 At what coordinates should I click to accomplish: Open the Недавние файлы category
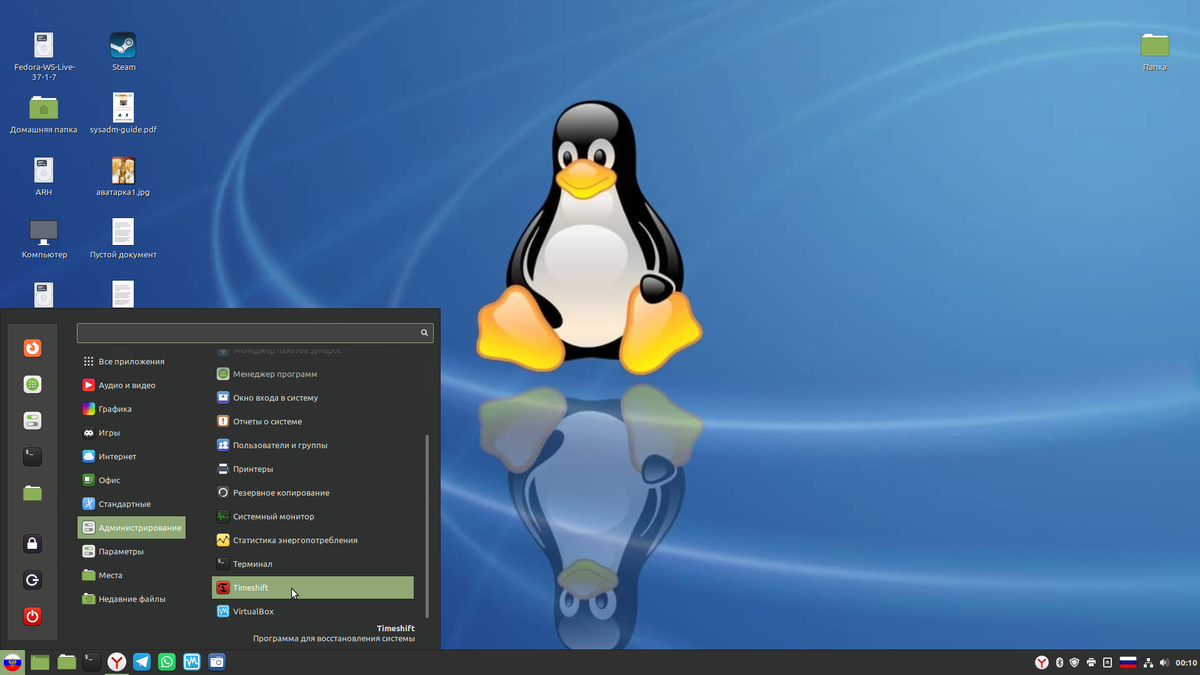(x=131, y=599)
